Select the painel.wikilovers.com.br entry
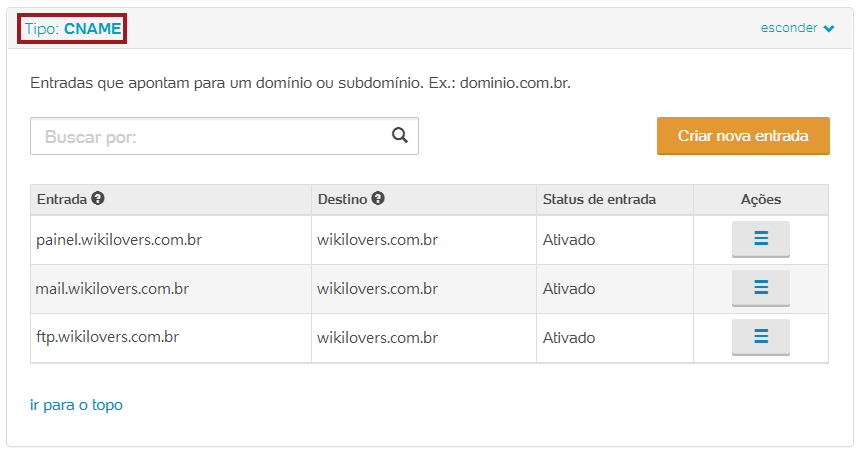This screenshot has width=861, height=452. pyautogui.click(x=120, y=240)
